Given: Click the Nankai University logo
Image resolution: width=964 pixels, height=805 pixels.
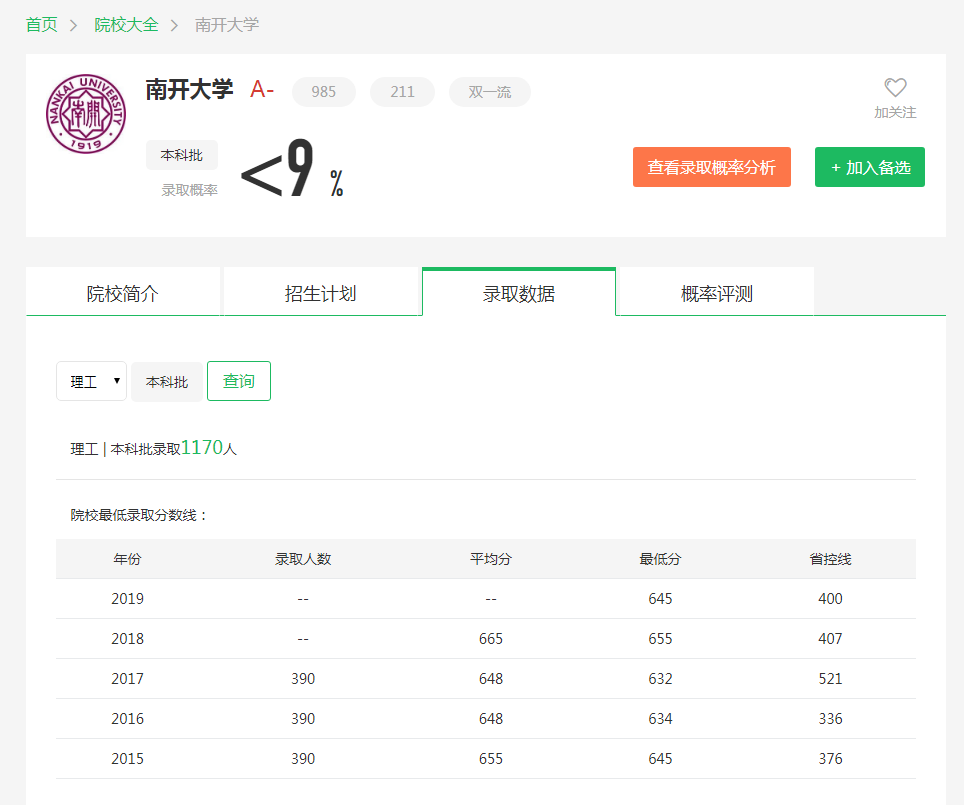Looking at the screenshot, I should 86,114.
